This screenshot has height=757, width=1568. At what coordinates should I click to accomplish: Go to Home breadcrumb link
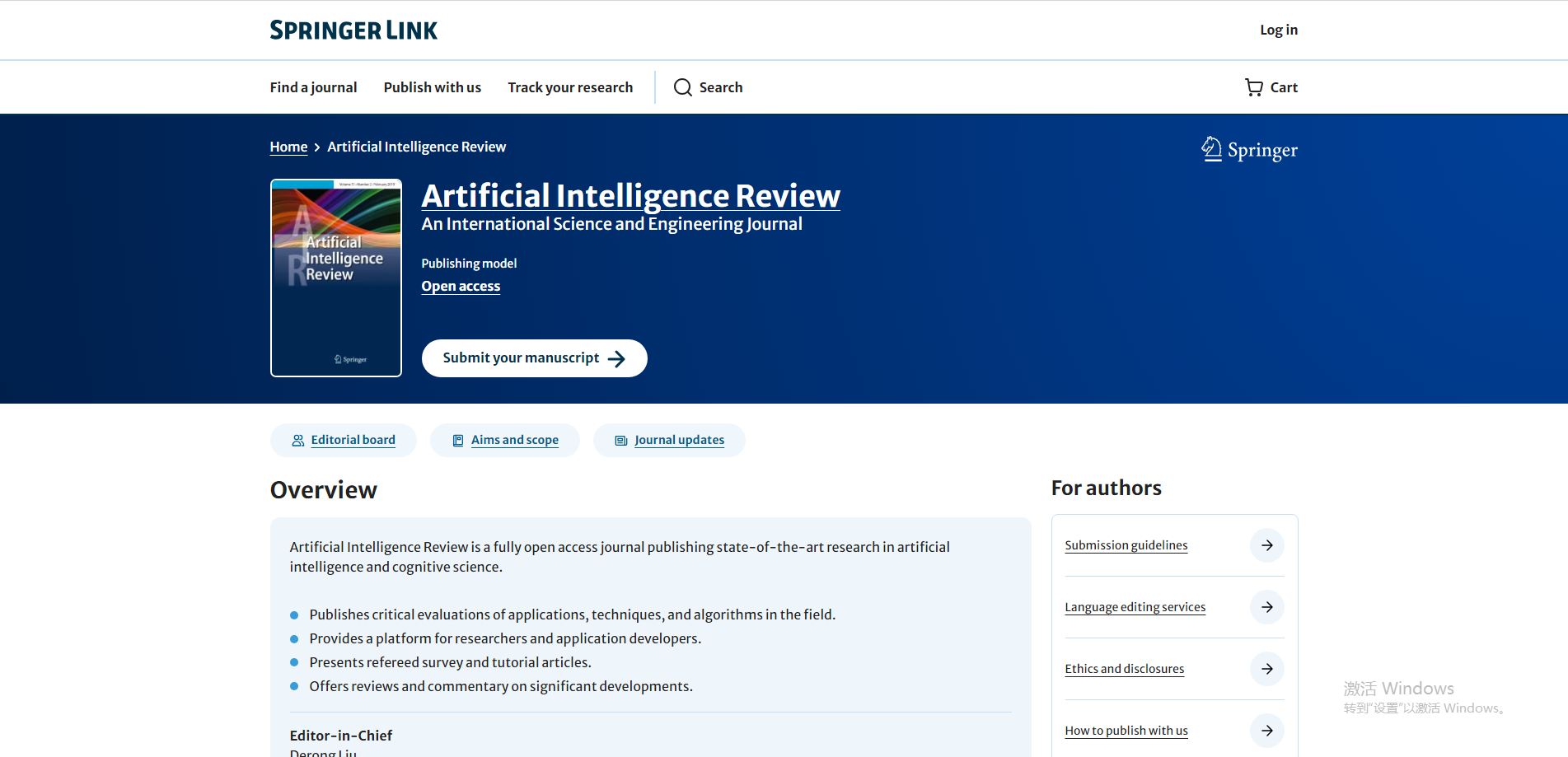coord(288,147)
